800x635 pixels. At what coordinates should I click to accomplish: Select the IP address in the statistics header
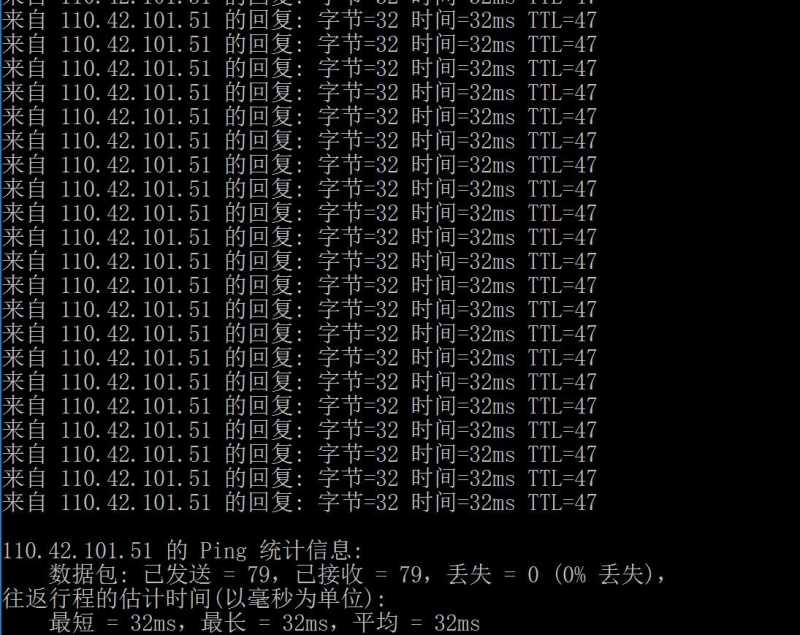point(77,551)
